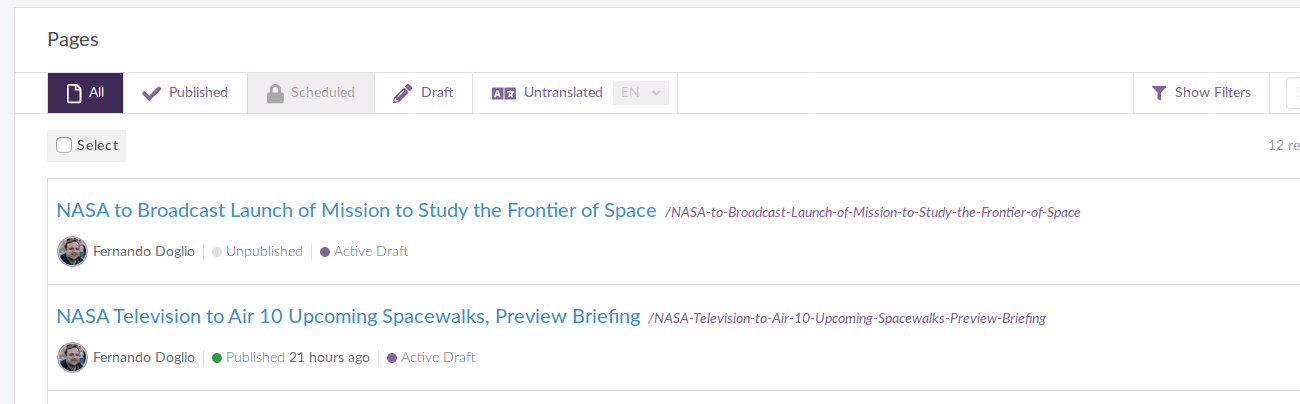The image size is (1300, 404).
Task: Click the checkmark icon beside Published
Action: click(x=151, y=93)
